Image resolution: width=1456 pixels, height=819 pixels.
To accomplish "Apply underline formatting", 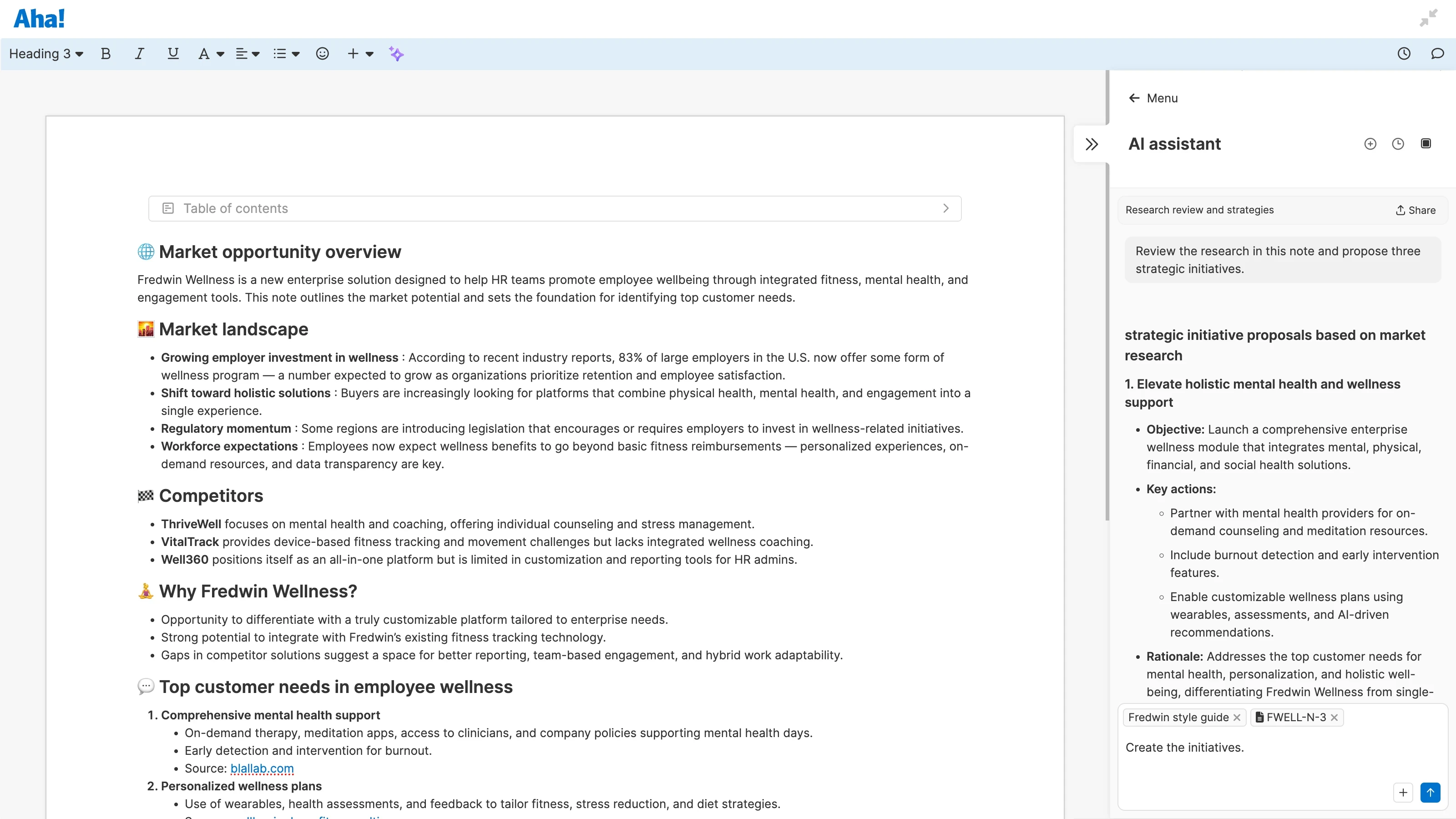I will click(x=173, y=54).
